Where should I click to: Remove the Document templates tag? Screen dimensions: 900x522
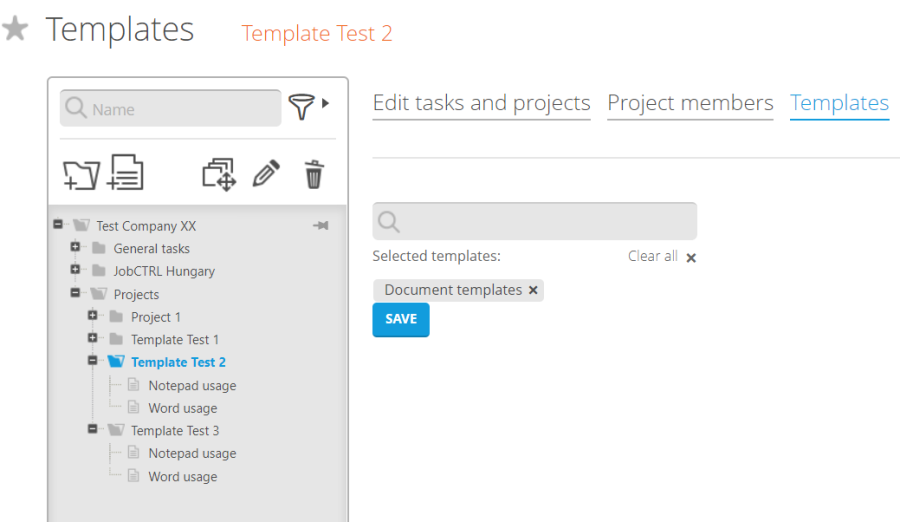click(x=533, y=290)
